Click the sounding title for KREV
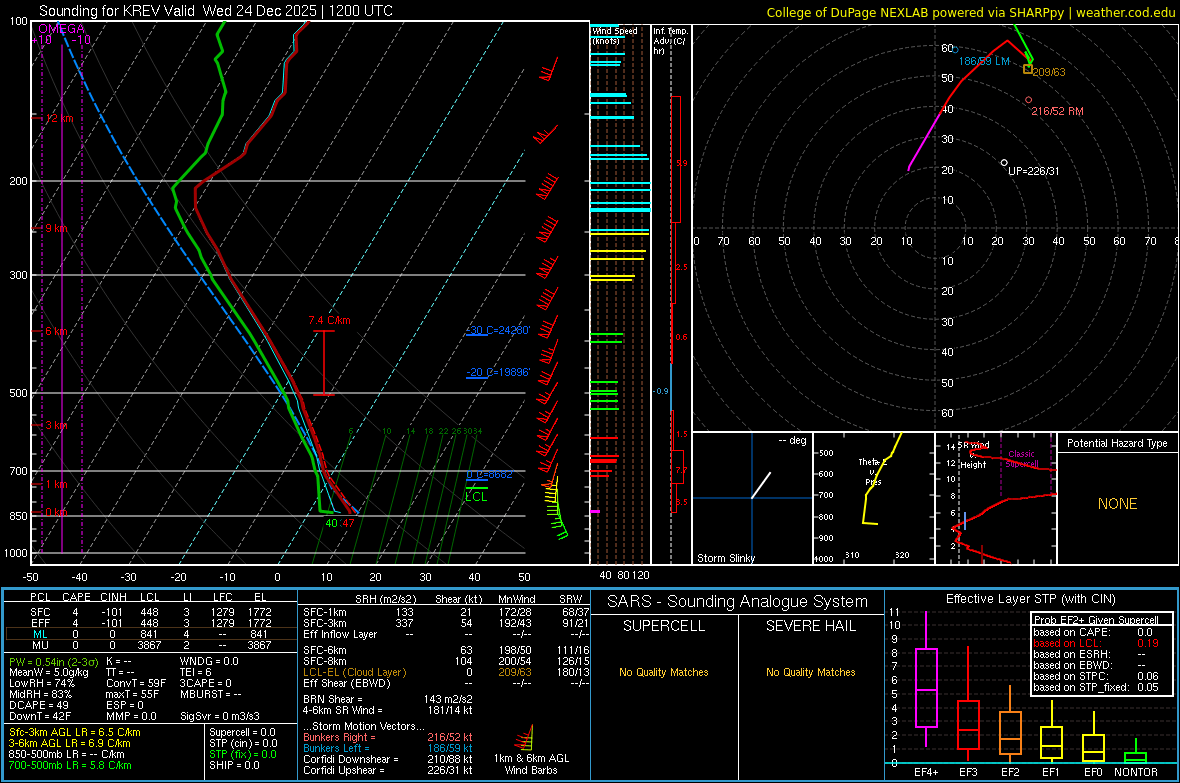 pyautogui.click(x=215, y=11)
